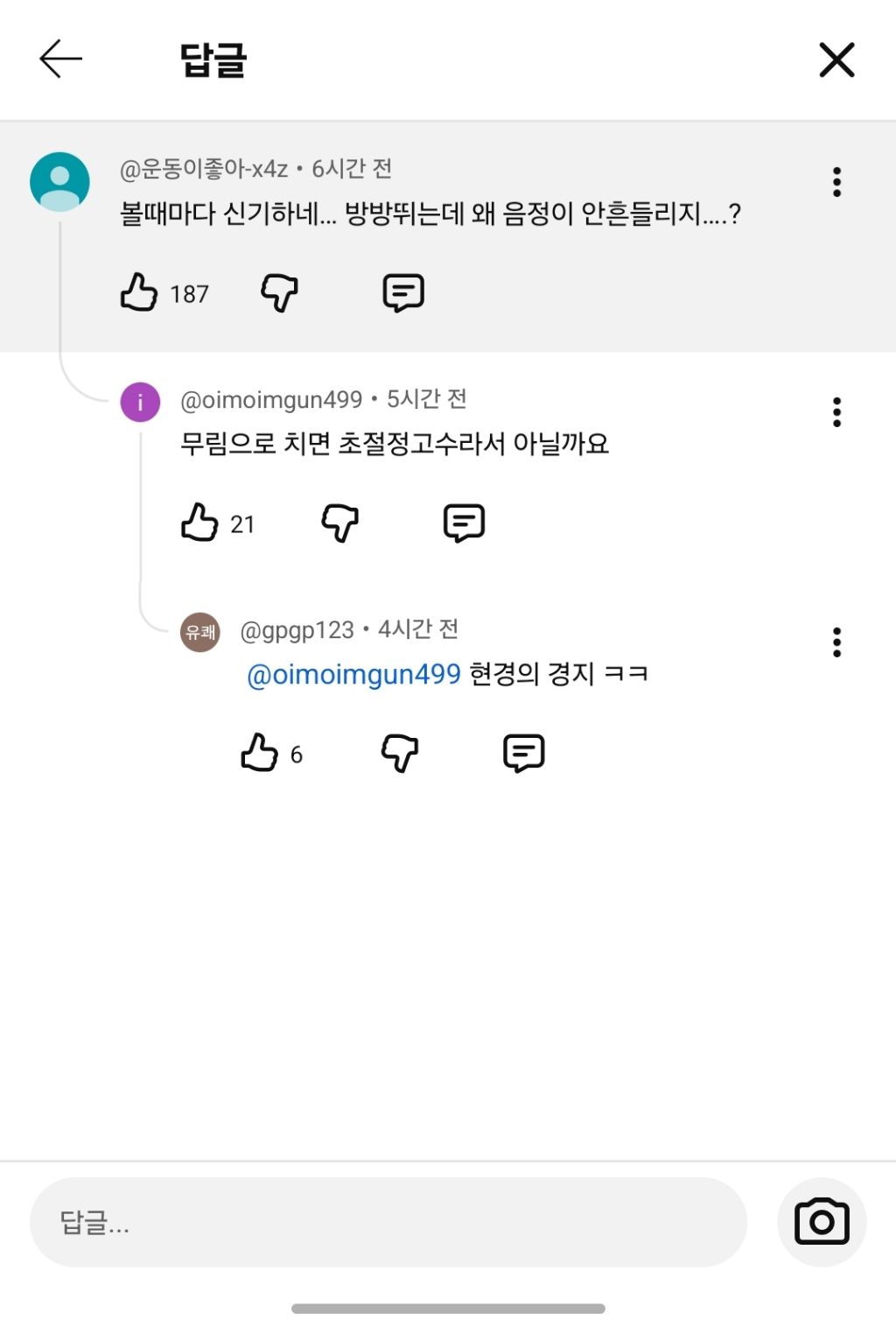Like the comment with 187 likes
896x1327 pixels.
pos(139,292)
